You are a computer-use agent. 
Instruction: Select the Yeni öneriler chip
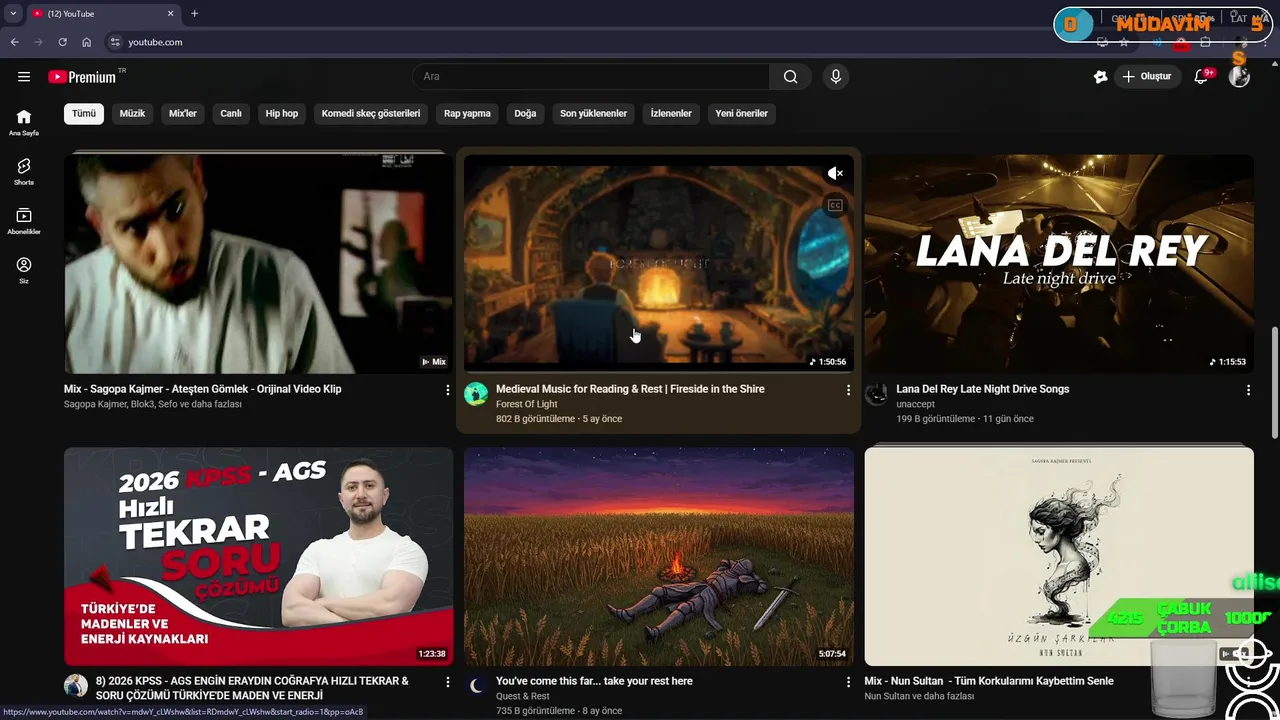point(741,114)
